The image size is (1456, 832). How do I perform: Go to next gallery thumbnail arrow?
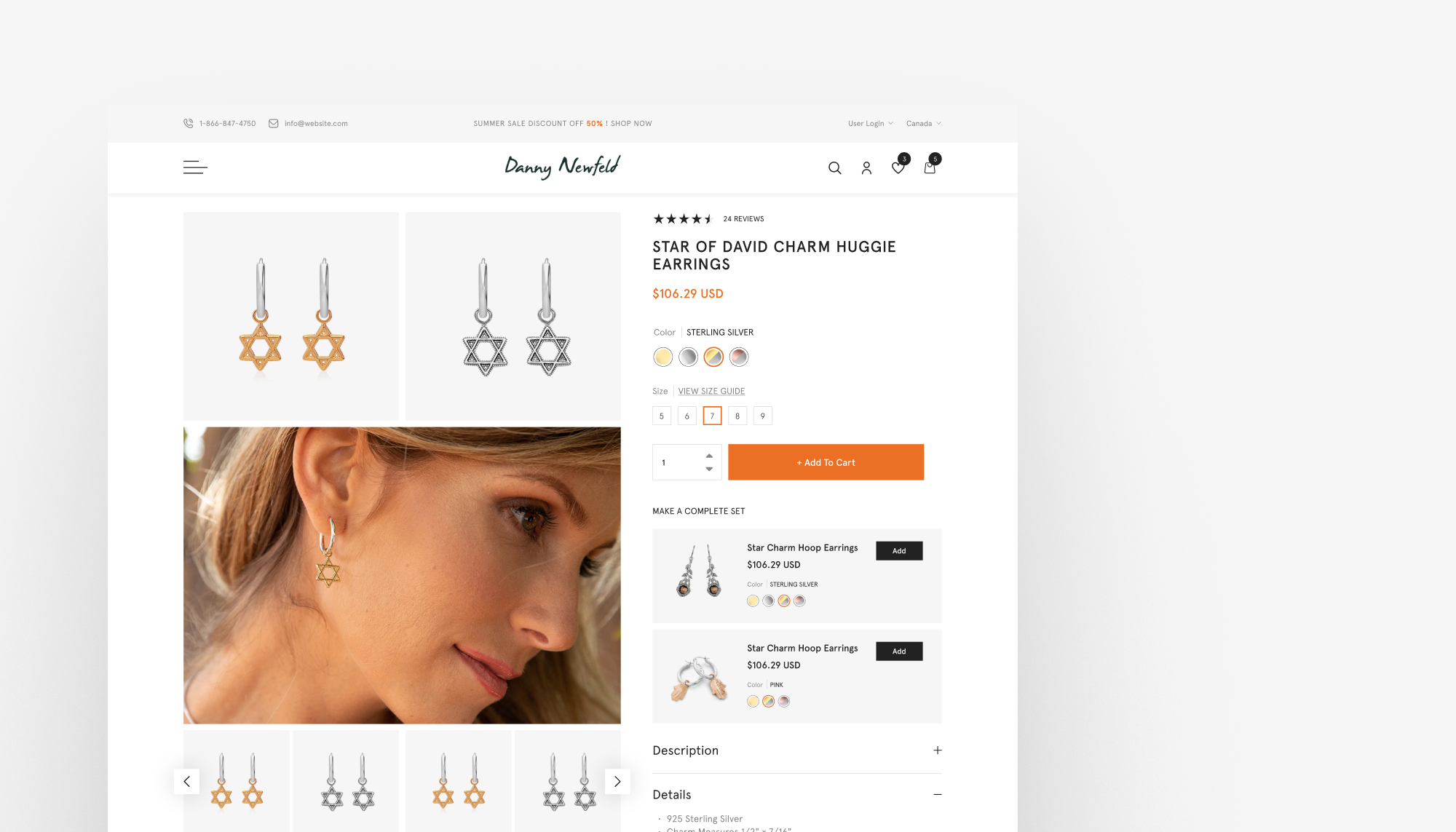pos(617,781)
